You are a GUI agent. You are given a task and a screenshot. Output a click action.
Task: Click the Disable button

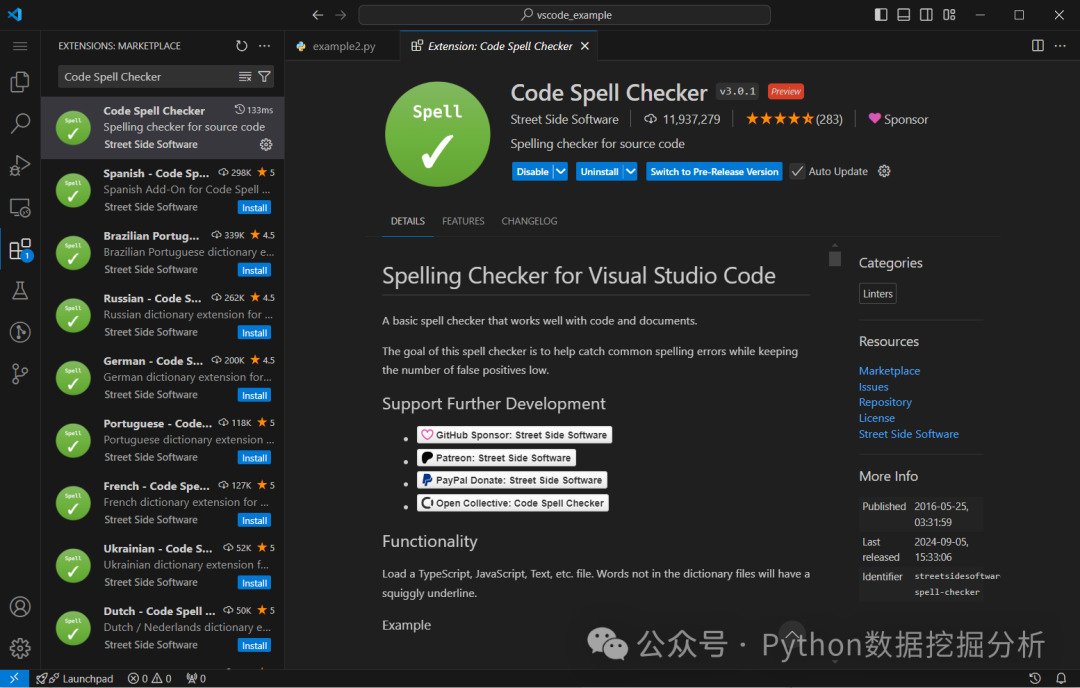point(532,171)
